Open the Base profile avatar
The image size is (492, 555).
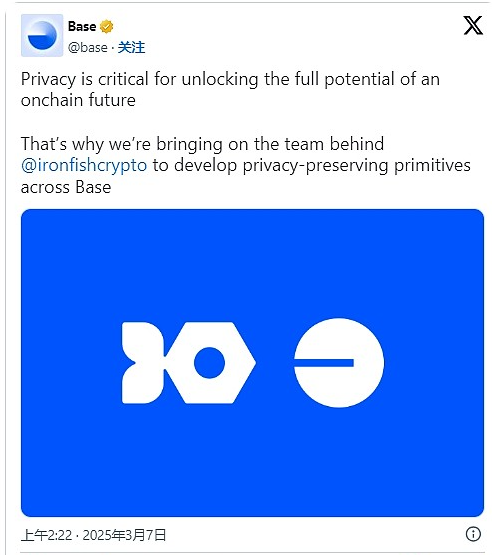[42, 35]
